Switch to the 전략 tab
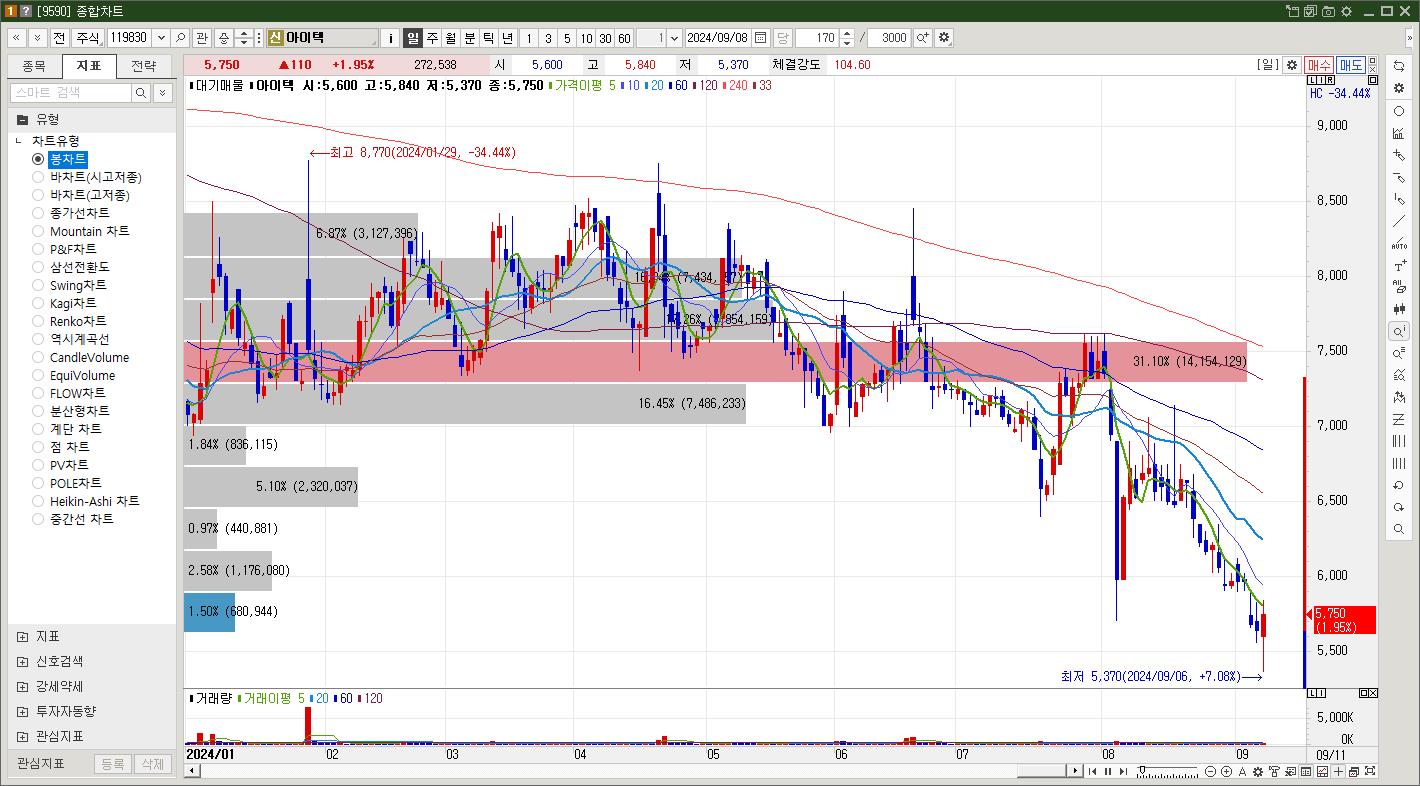 (x=144, y=66)
